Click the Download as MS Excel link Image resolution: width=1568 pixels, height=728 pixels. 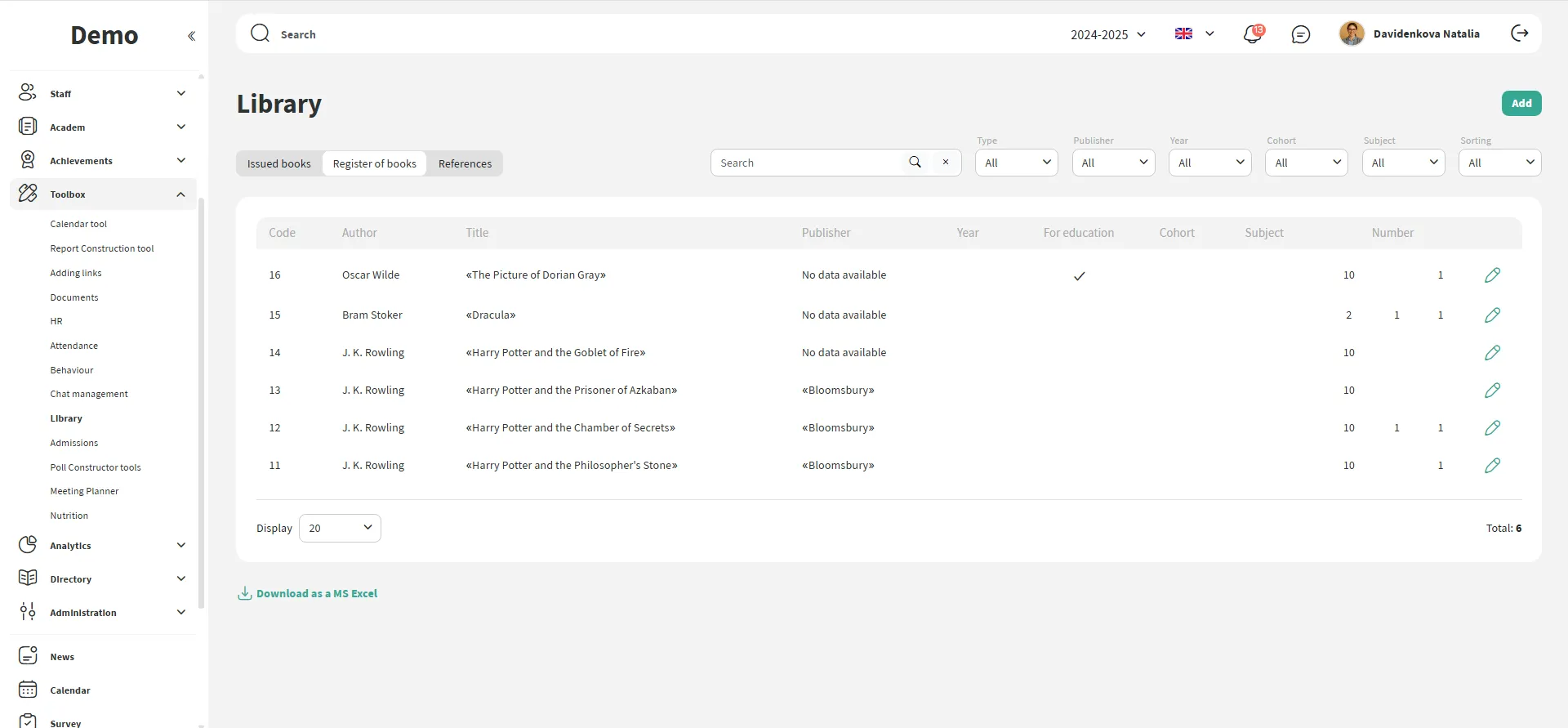point(316,594)
